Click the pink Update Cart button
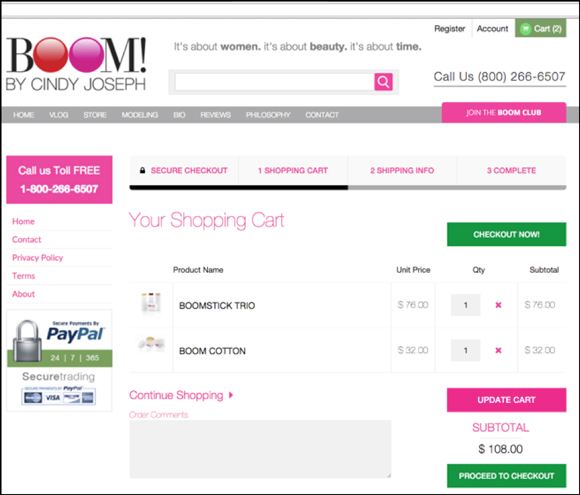This screenshot has height=495, width=580. [506, 400]
